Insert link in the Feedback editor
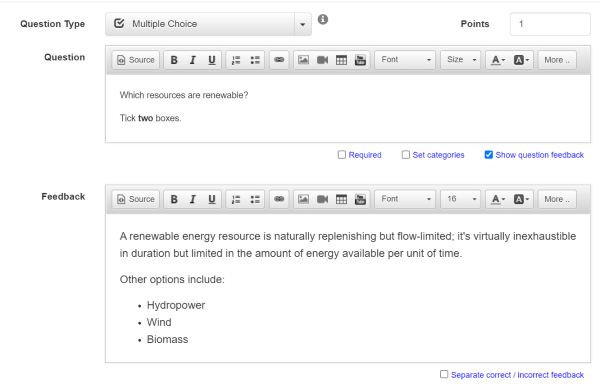Screen dimensions: 600x389 279,199
